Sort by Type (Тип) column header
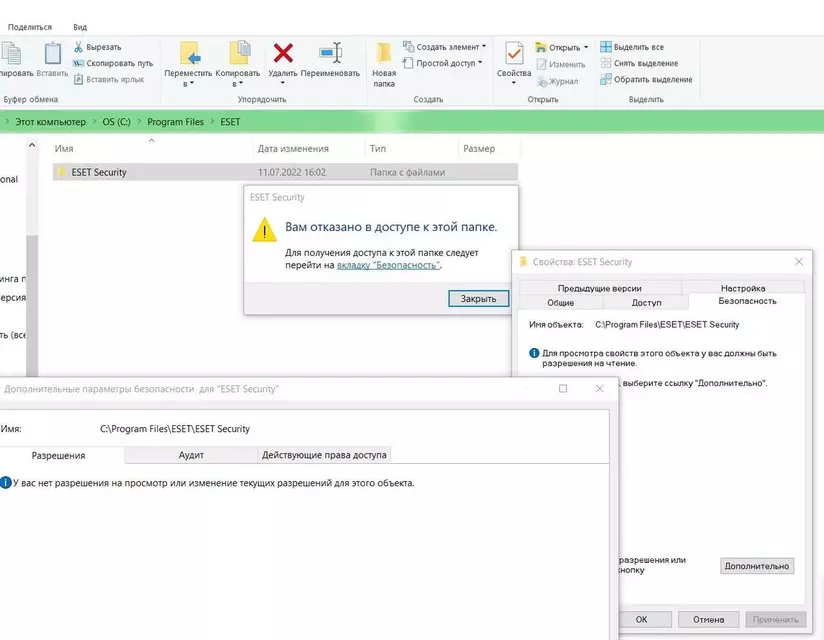Viewport: 824px width, 640px height. coord(411,148)
